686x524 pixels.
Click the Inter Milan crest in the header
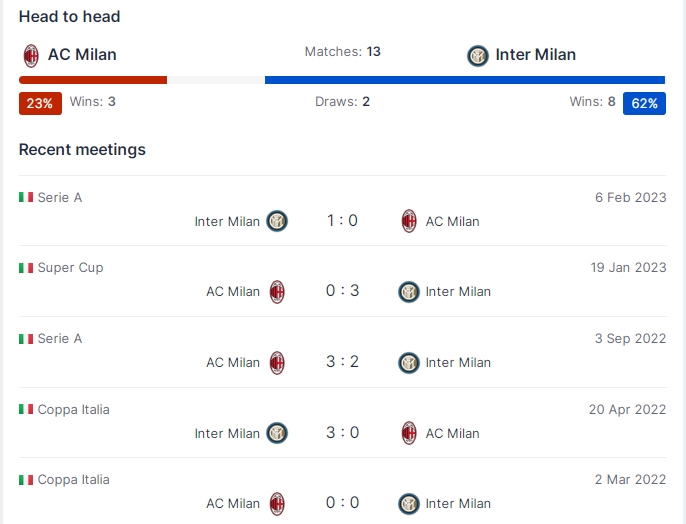pos(478,56)
